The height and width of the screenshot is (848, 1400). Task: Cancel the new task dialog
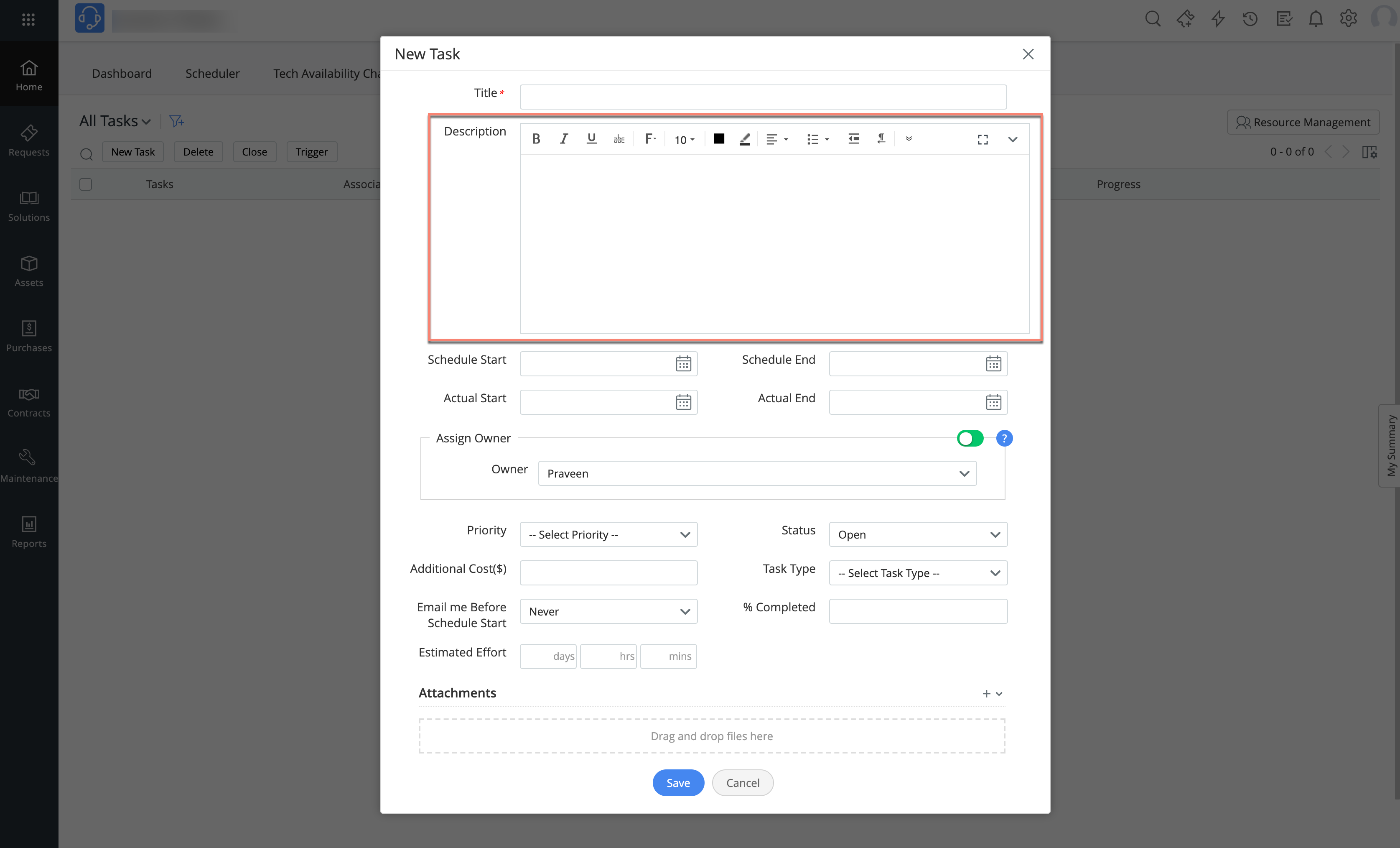point(742,783)
